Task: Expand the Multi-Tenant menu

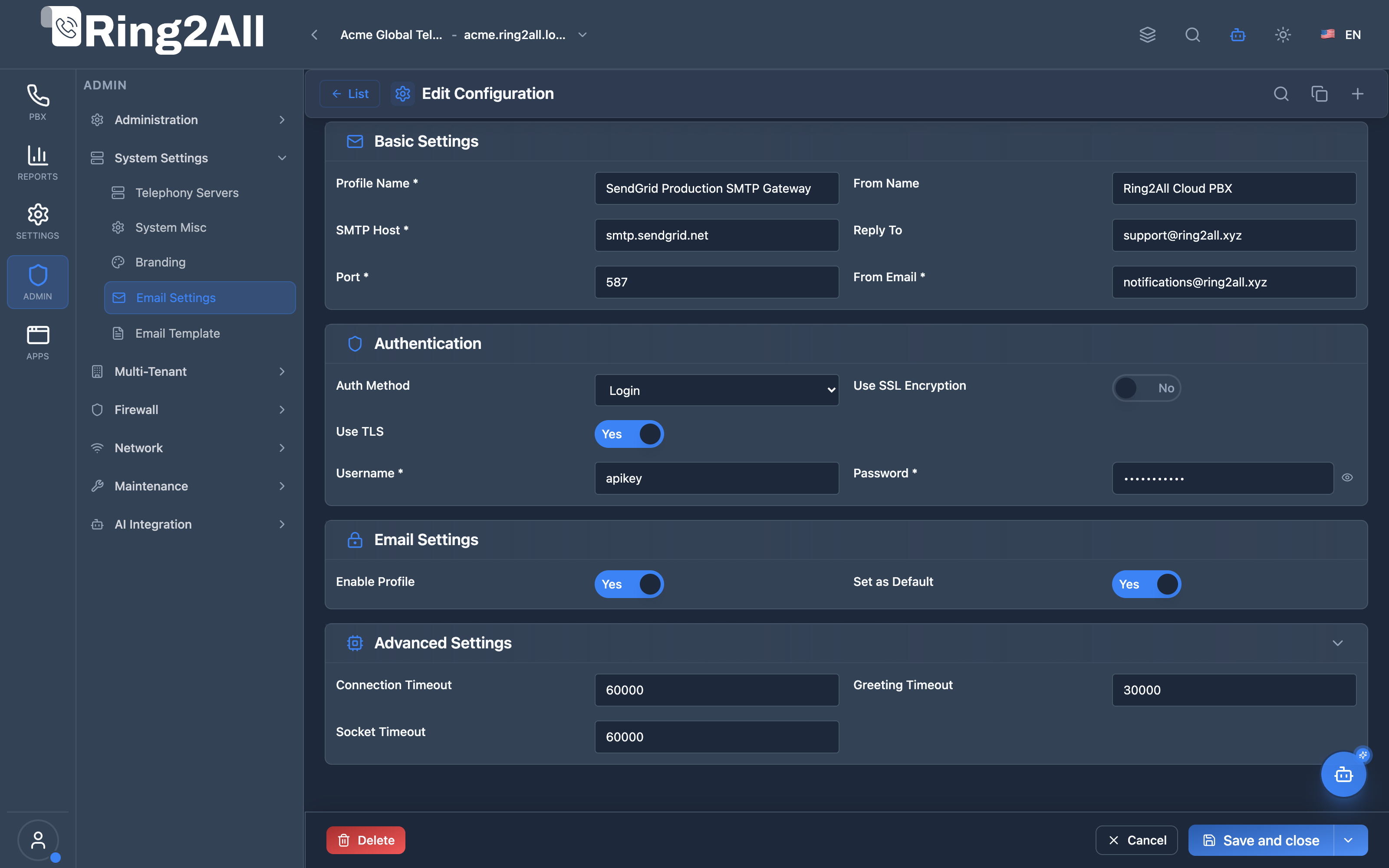Action: 189,372
